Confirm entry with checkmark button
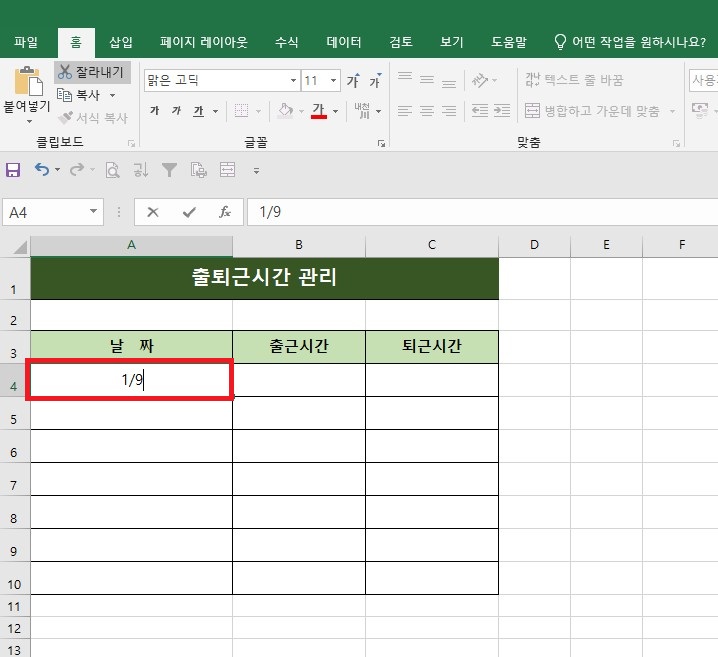718x657 pixels. [x=189, y=212]
